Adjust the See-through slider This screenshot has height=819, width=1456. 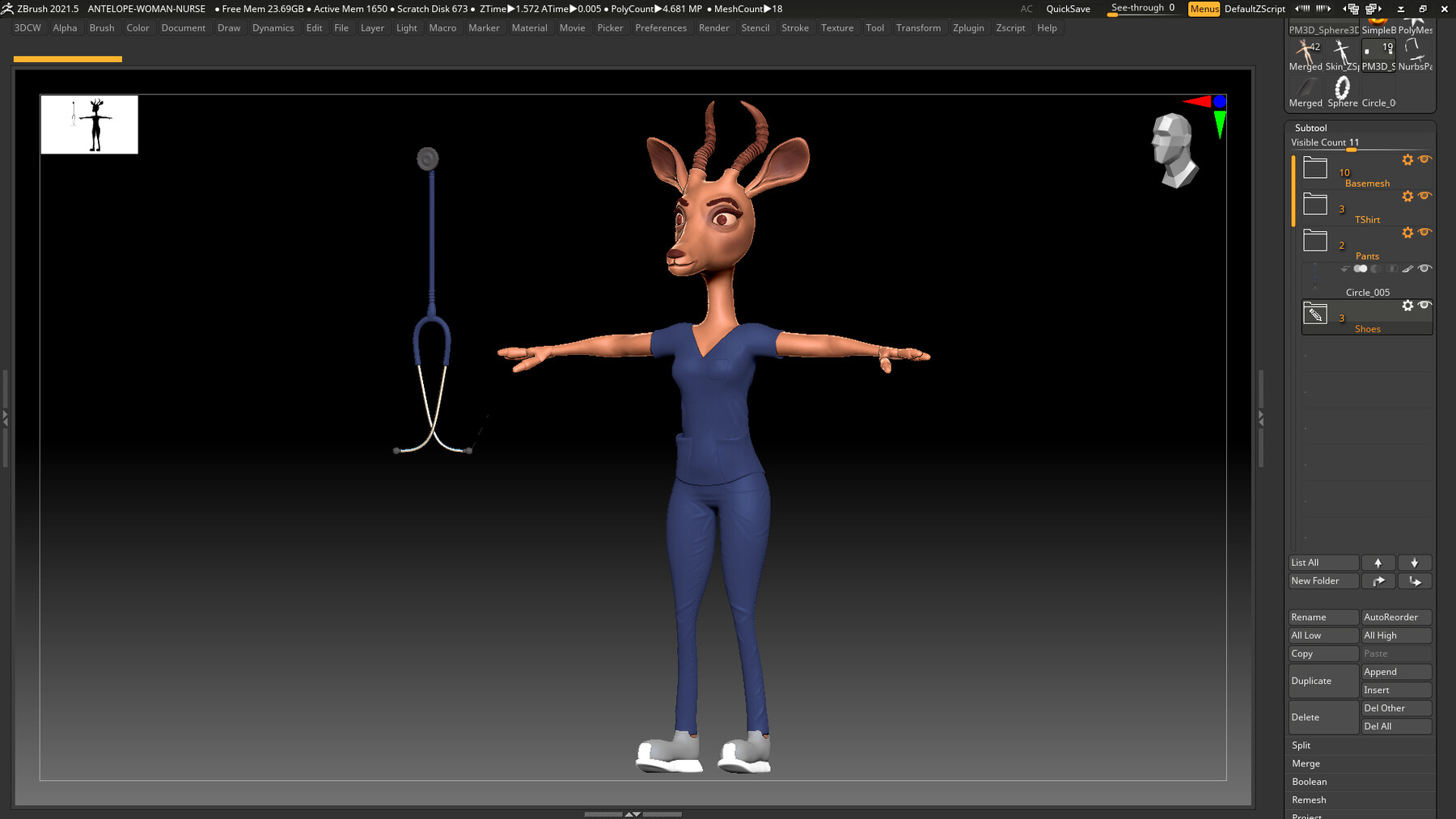click(x=1144, y=9)
